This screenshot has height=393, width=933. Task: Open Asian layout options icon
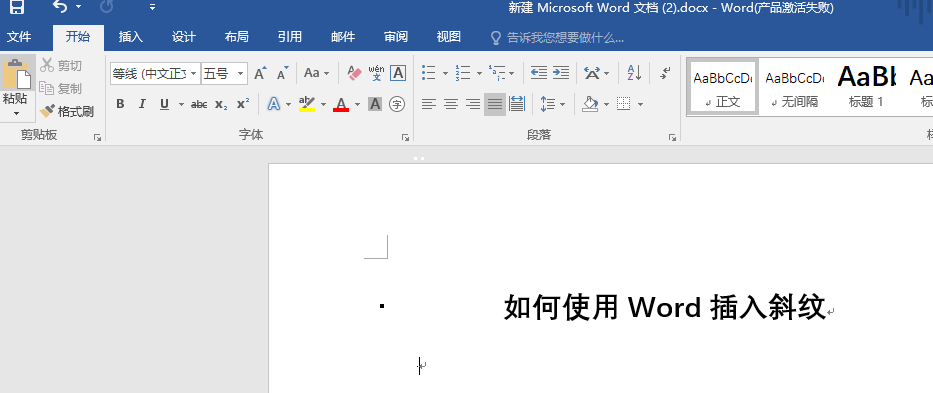click(591, 73)
